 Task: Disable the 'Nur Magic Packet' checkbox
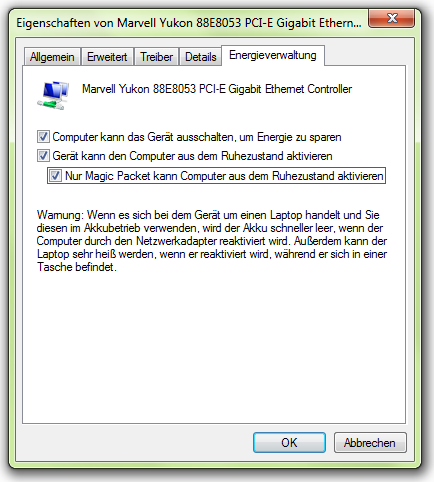point(55,176)
